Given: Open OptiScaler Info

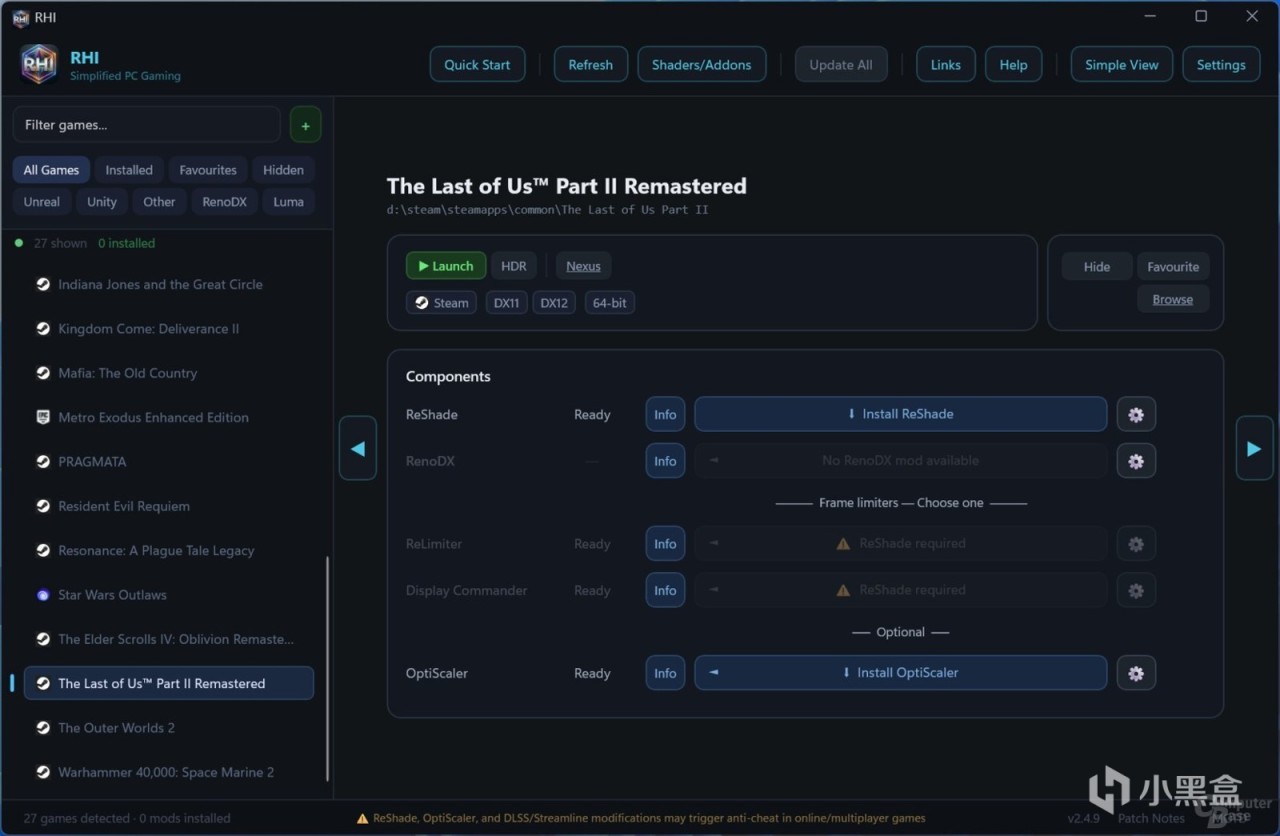Looking at the screenshot, I should coord(665,673).
